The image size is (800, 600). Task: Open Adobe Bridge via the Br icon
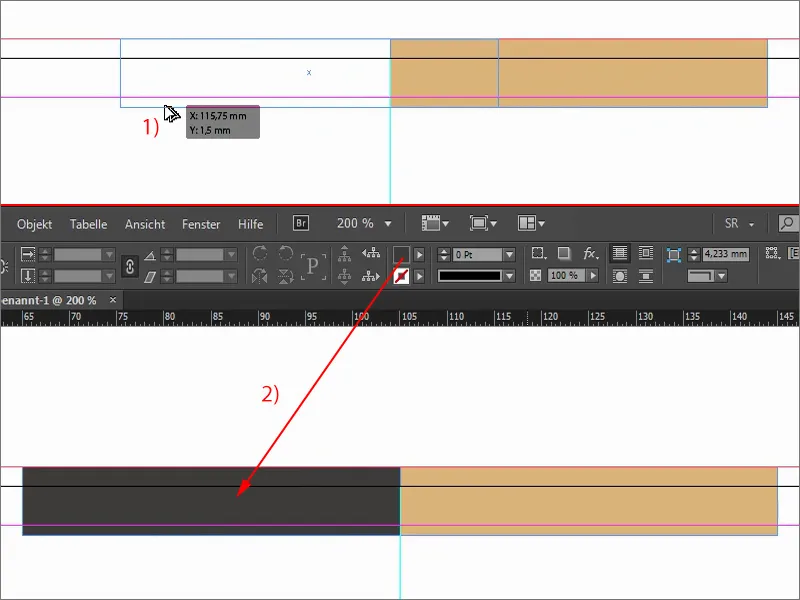click(301, 223)
